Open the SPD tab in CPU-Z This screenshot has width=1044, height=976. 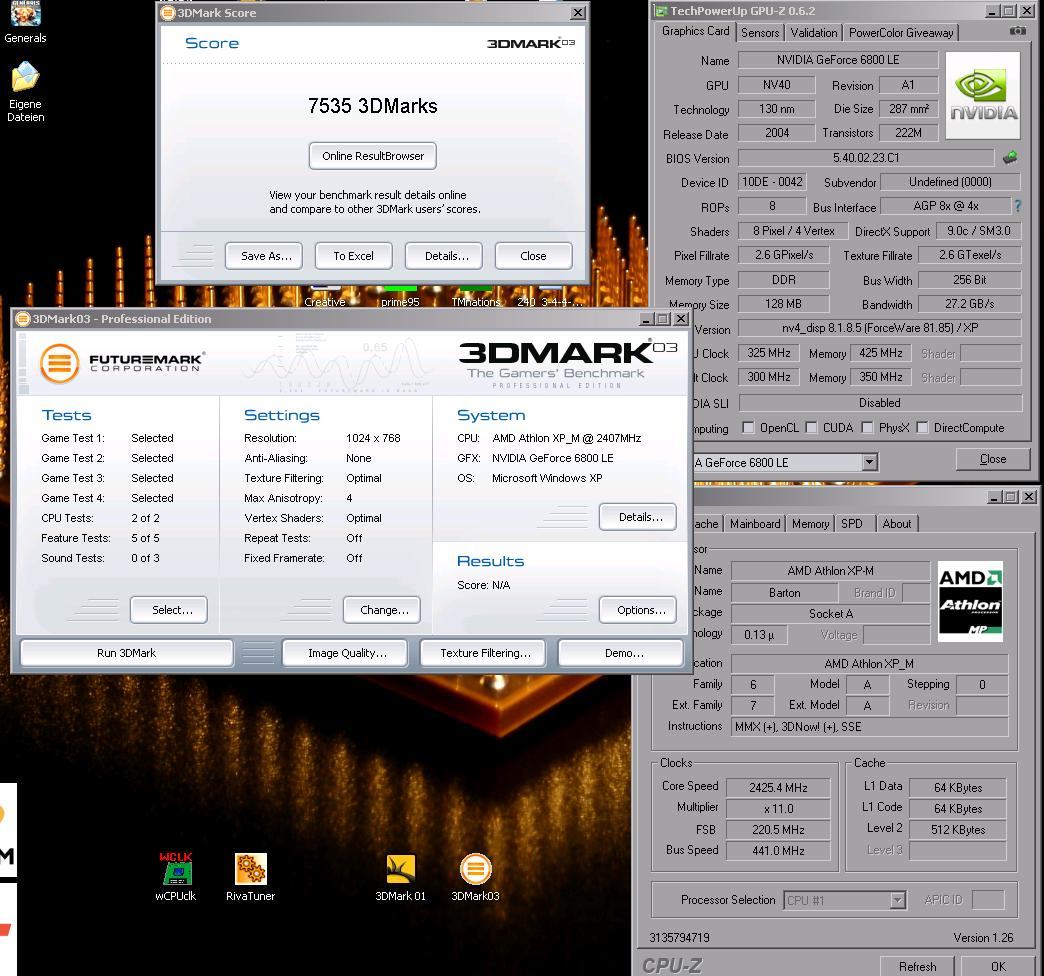[x=852, y=524]
